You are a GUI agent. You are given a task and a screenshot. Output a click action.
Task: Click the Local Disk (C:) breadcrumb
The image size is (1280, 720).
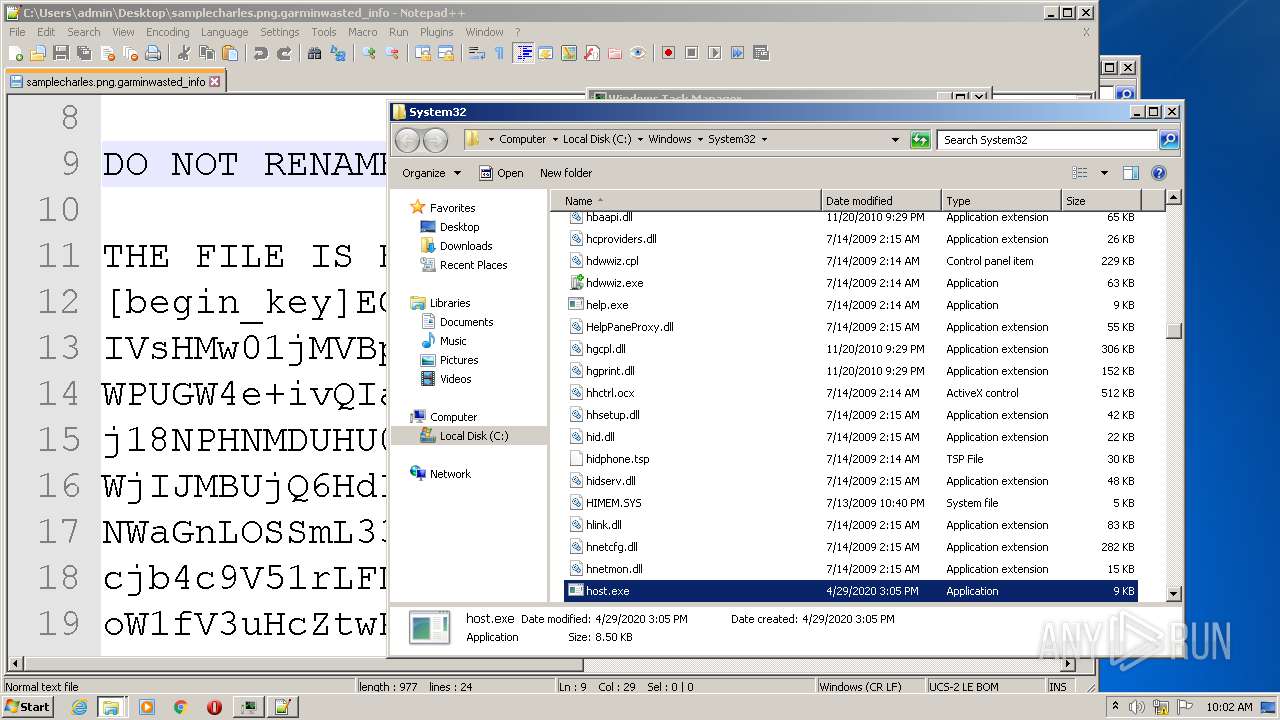(x=597, y=140)
